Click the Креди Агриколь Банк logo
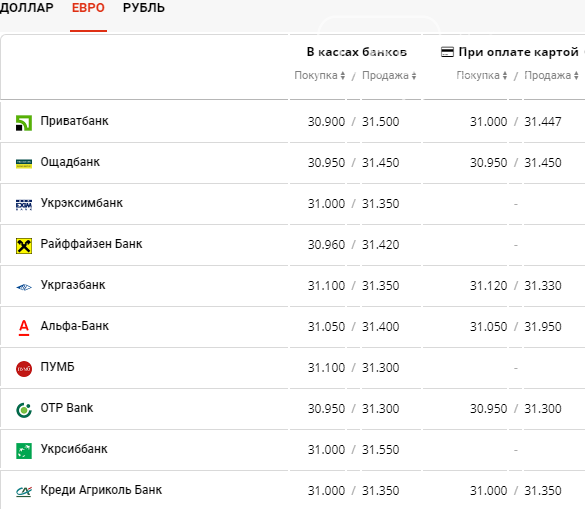This screenshot has height=511, width=585. pos(24,492)
